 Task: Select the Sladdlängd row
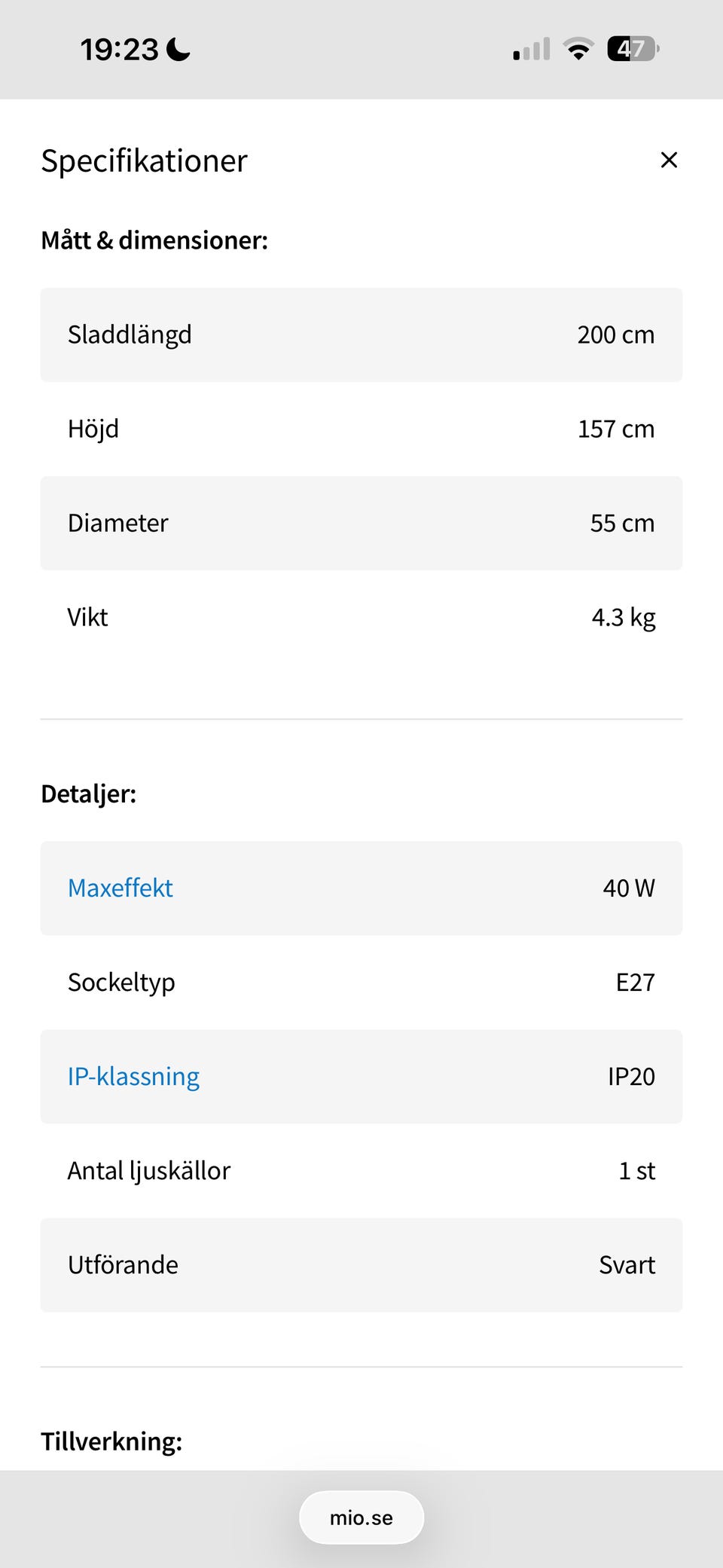tap(361, 335)
